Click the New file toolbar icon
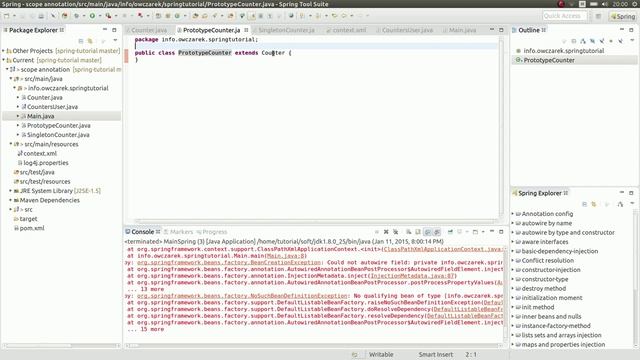The image size is (640, 360). click(7, 16)
